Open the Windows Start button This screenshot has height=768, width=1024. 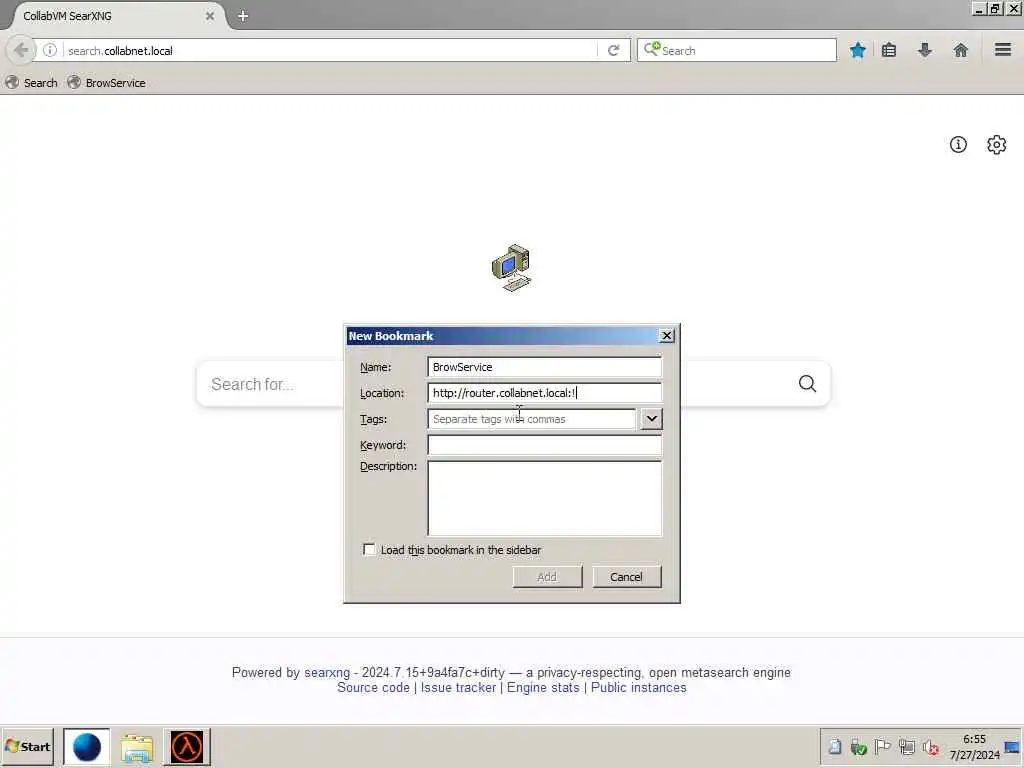pos(27,746)
